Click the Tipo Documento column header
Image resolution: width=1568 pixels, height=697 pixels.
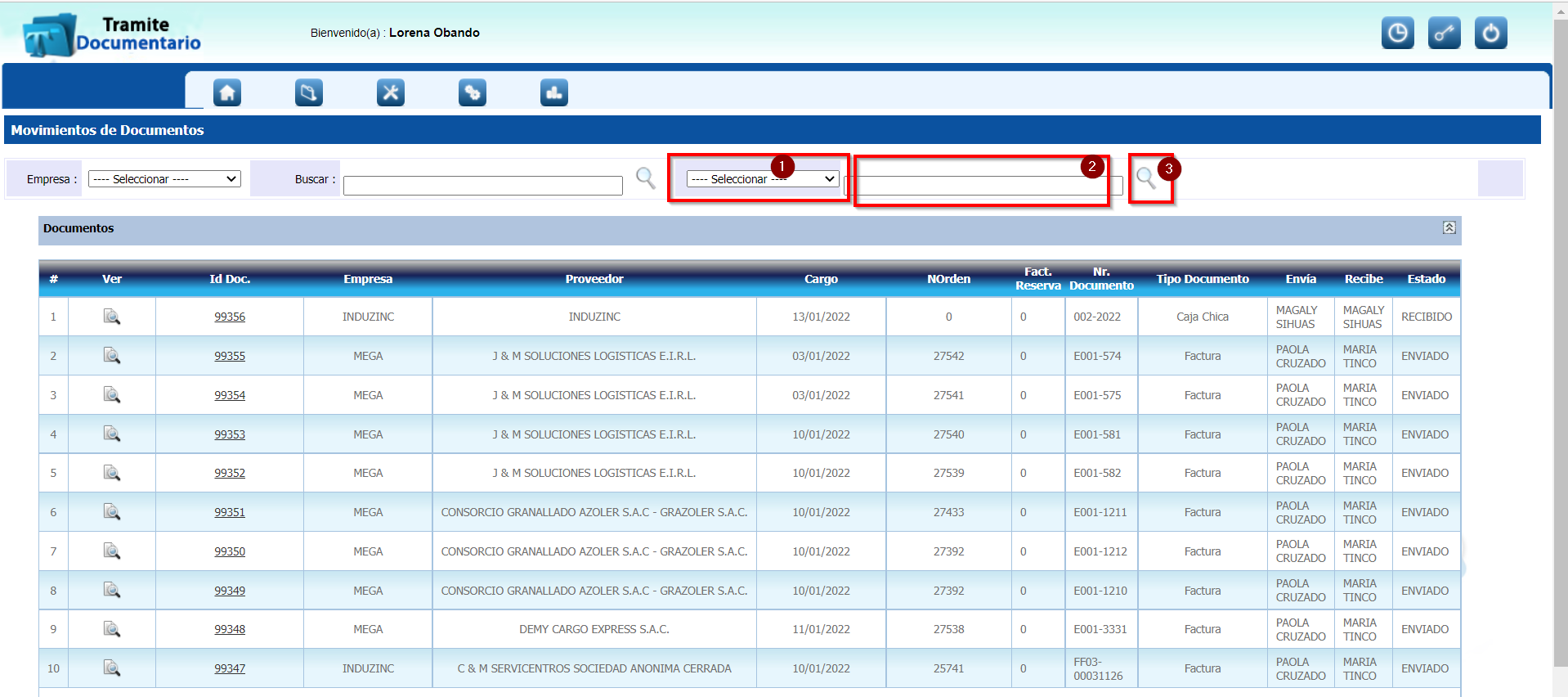click(1203, 279)
